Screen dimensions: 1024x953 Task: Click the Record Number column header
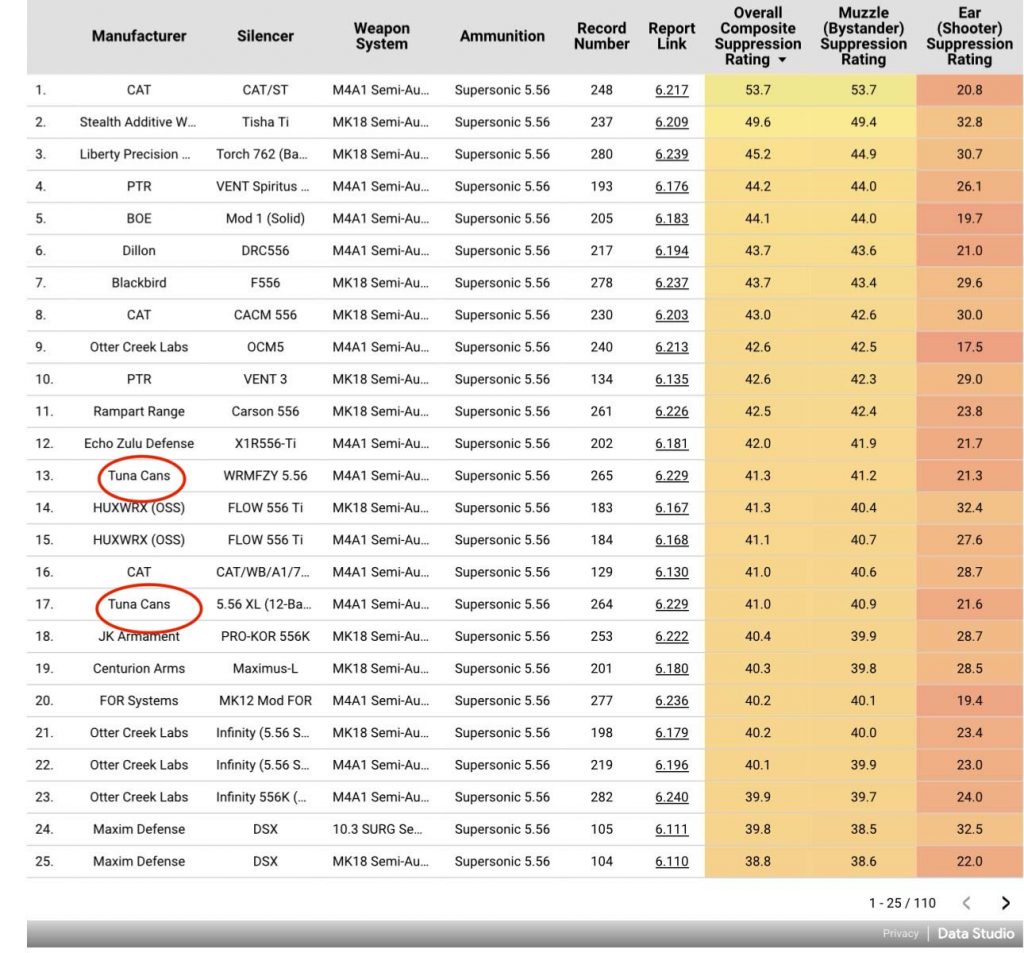601,36
